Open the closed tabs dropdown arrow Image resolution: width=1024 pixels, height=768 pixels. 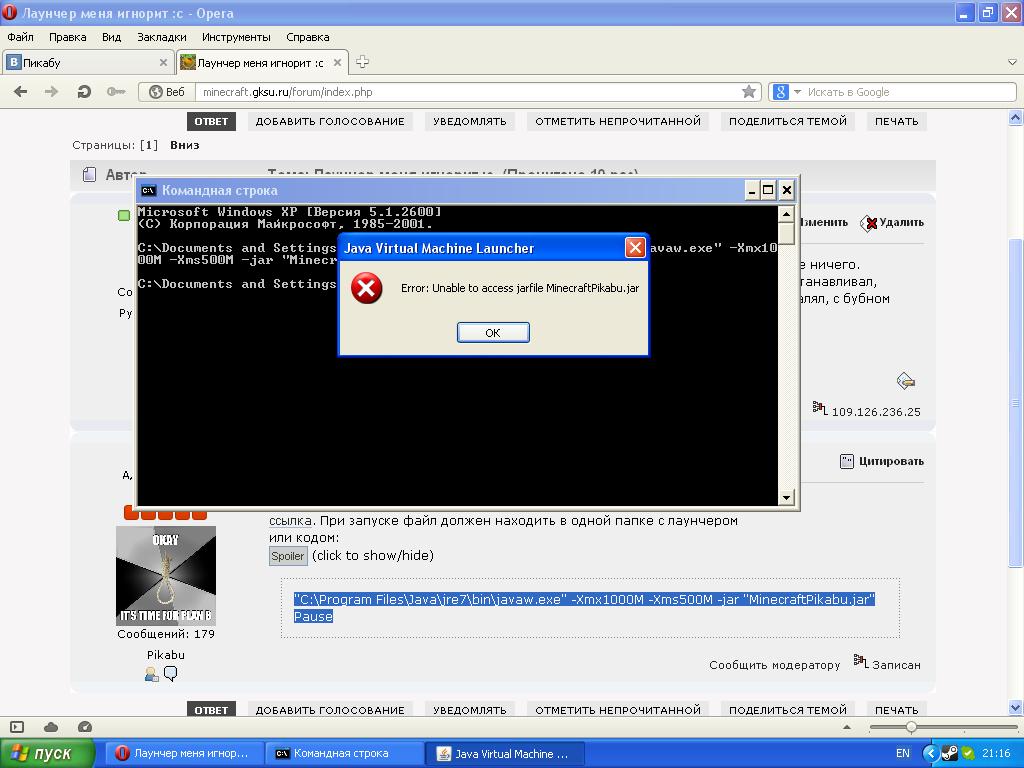coord(1012,63)
